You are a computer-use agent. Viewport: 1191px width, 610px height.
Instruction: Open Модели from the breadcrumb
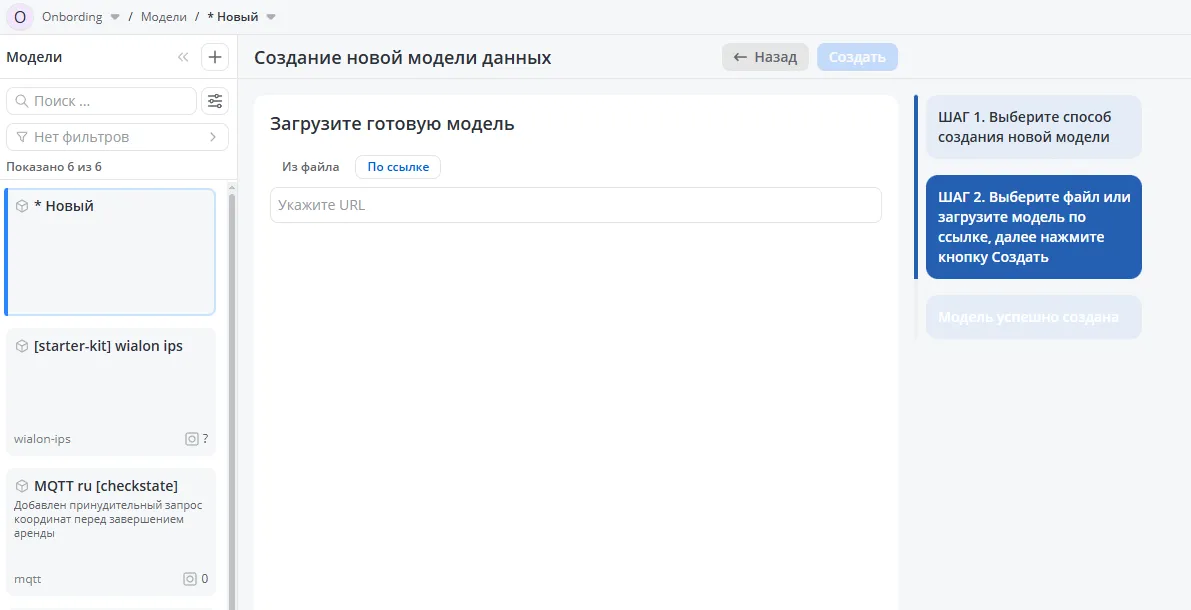click(x=164, y=16)
